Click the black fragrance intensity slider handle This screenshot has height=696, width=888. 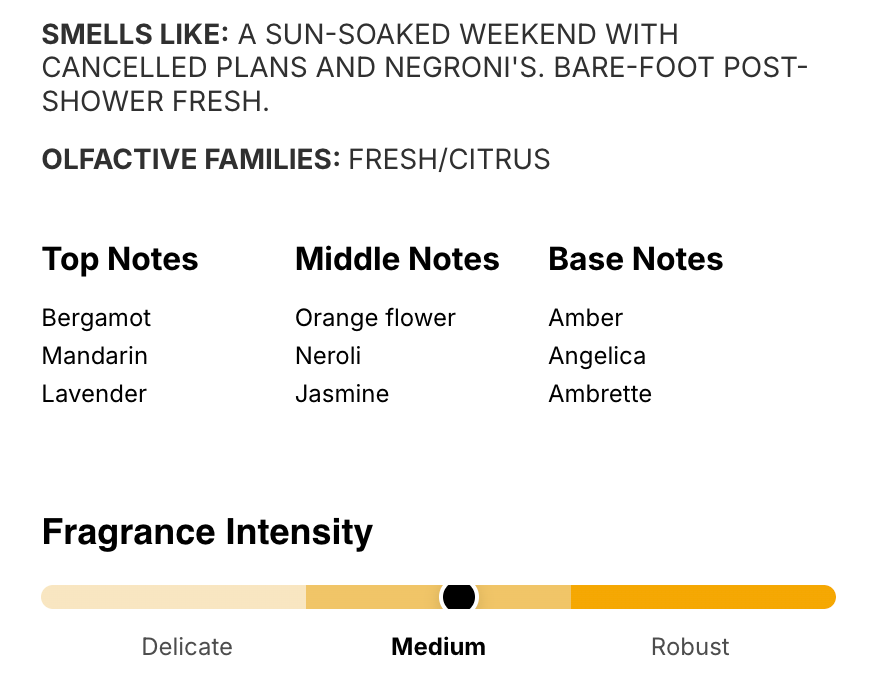(459, 597)
